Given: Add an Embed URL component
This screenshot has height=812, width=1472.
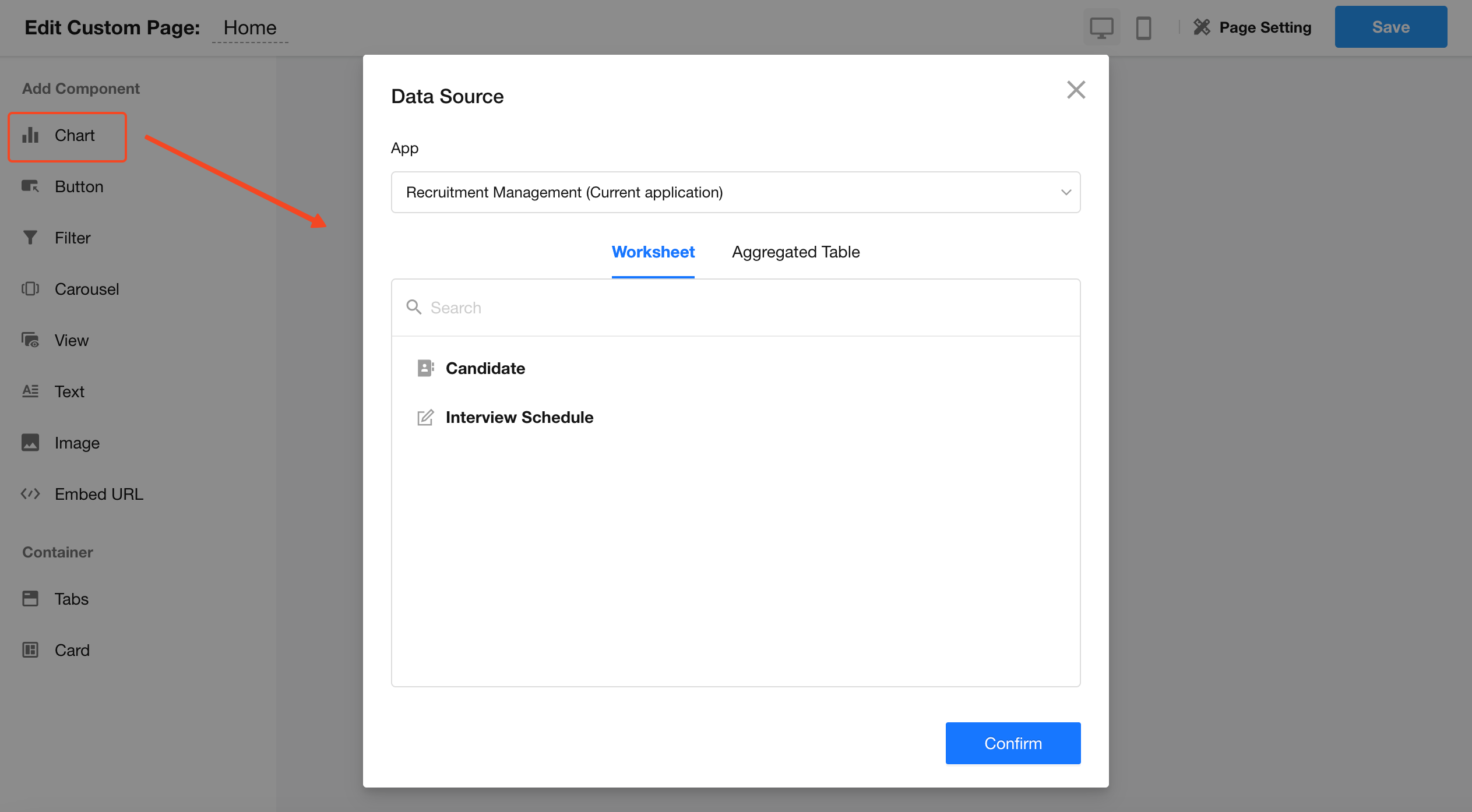Looking at the screenshot, I should pos(82,494).
